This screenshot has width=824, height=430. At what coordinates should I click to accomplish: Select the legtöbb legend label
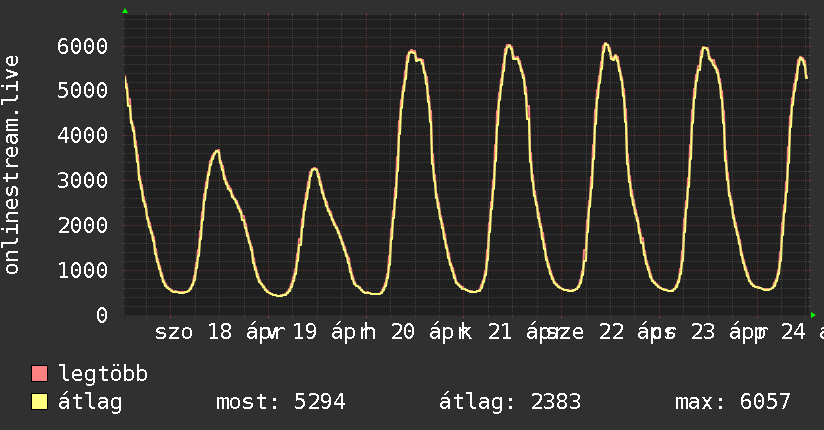[103, 375]
